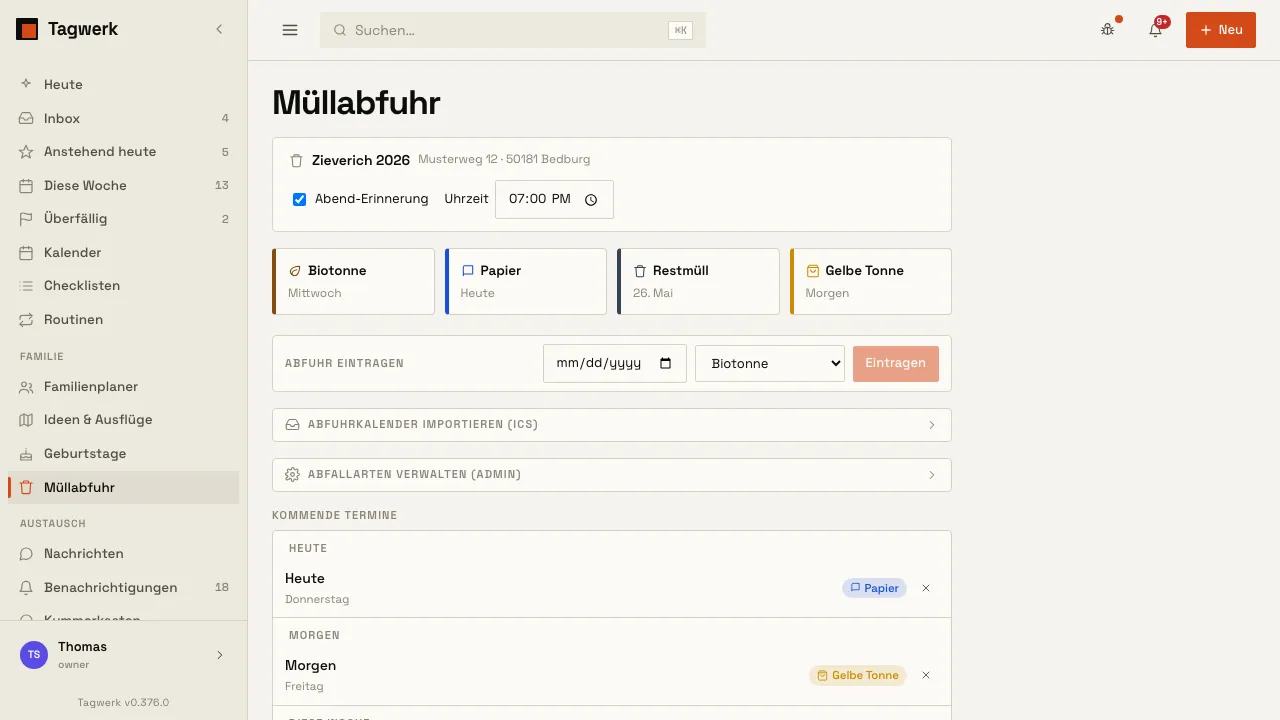Open the Thomas user account menu
Image resolution: width=1280 pixels, height=720 pixels.
[124, 655]
